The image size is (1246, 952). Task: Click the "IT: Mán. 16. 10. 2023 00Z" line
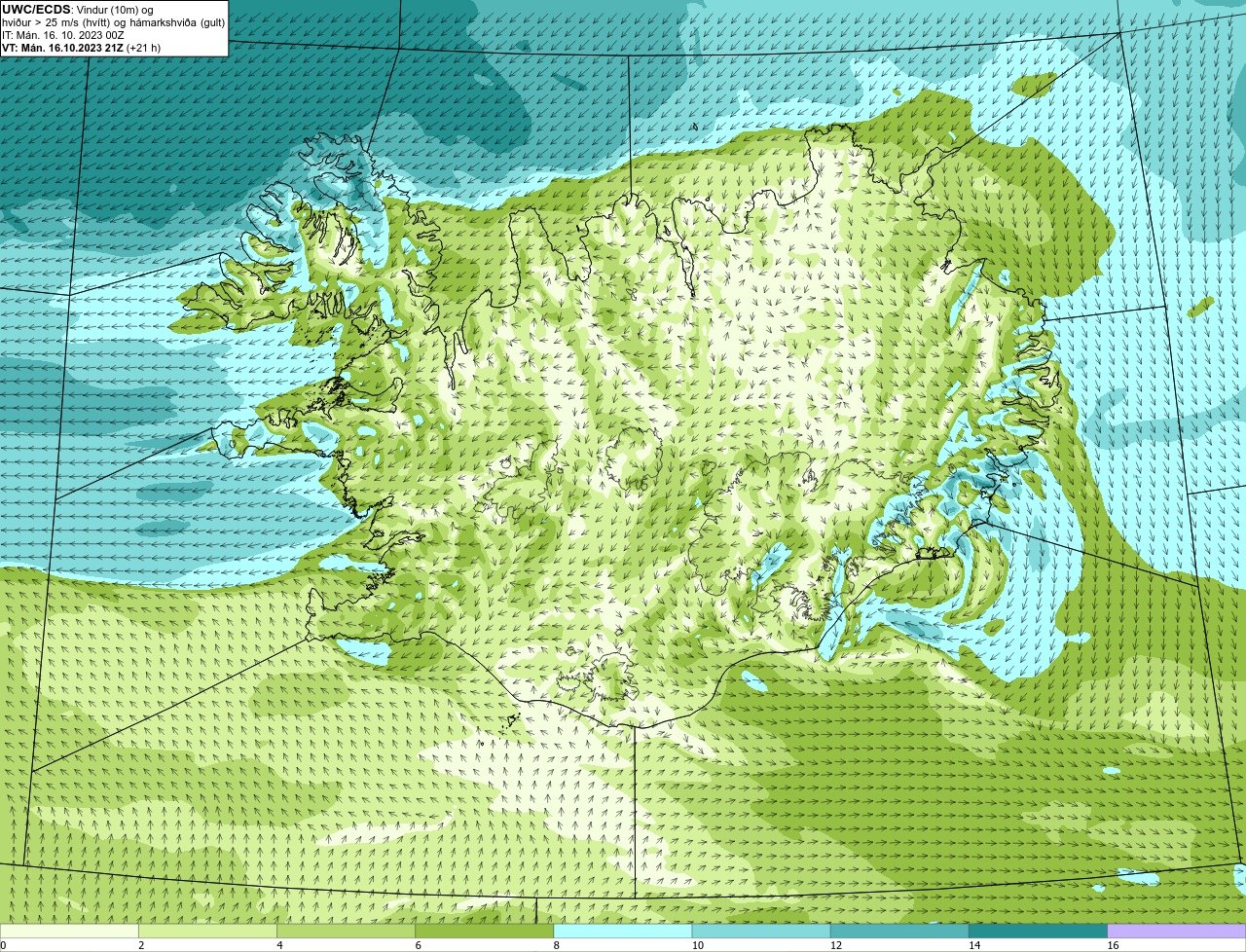pyautogui.click(x=63, y=35)
